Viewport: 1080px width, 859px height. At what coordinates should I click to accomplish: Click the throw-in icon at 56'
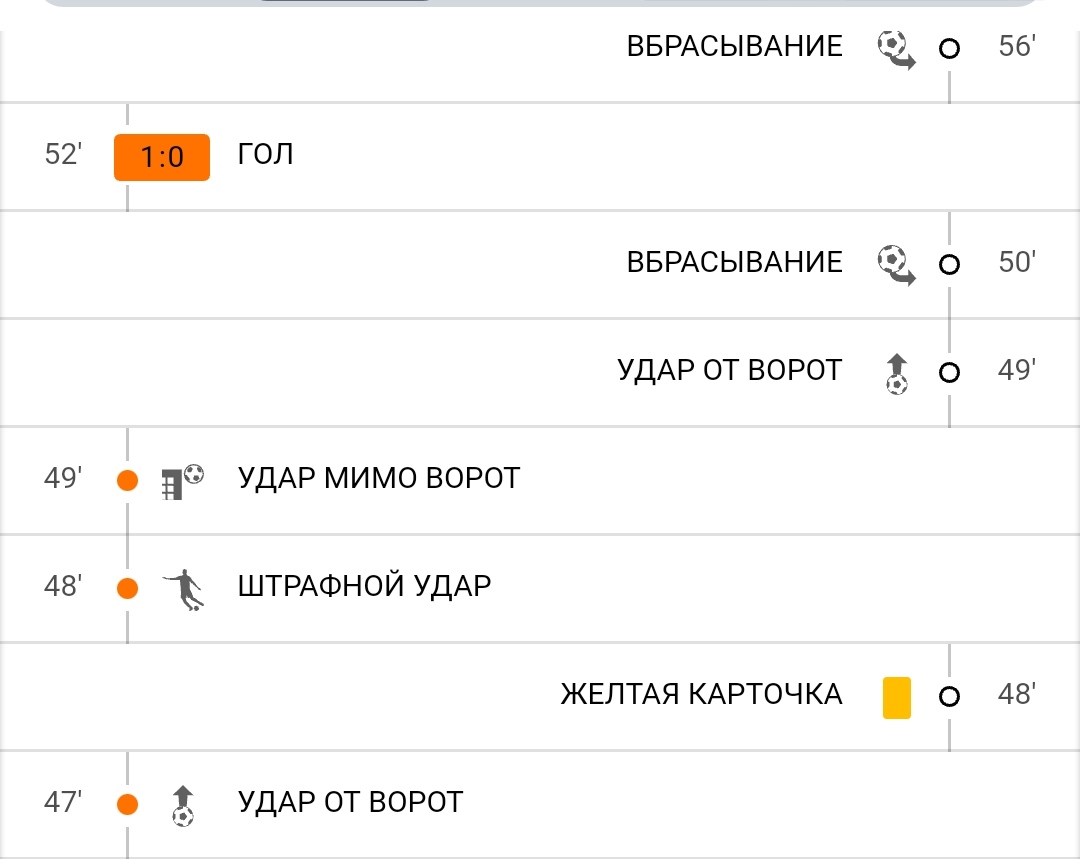896,50
